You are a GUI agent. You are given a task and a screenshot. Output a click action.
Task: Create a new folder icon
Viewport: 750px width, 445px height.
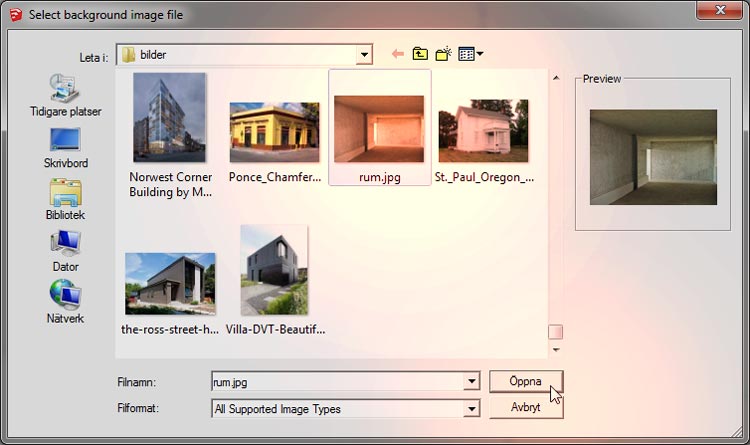pos(443,54)
